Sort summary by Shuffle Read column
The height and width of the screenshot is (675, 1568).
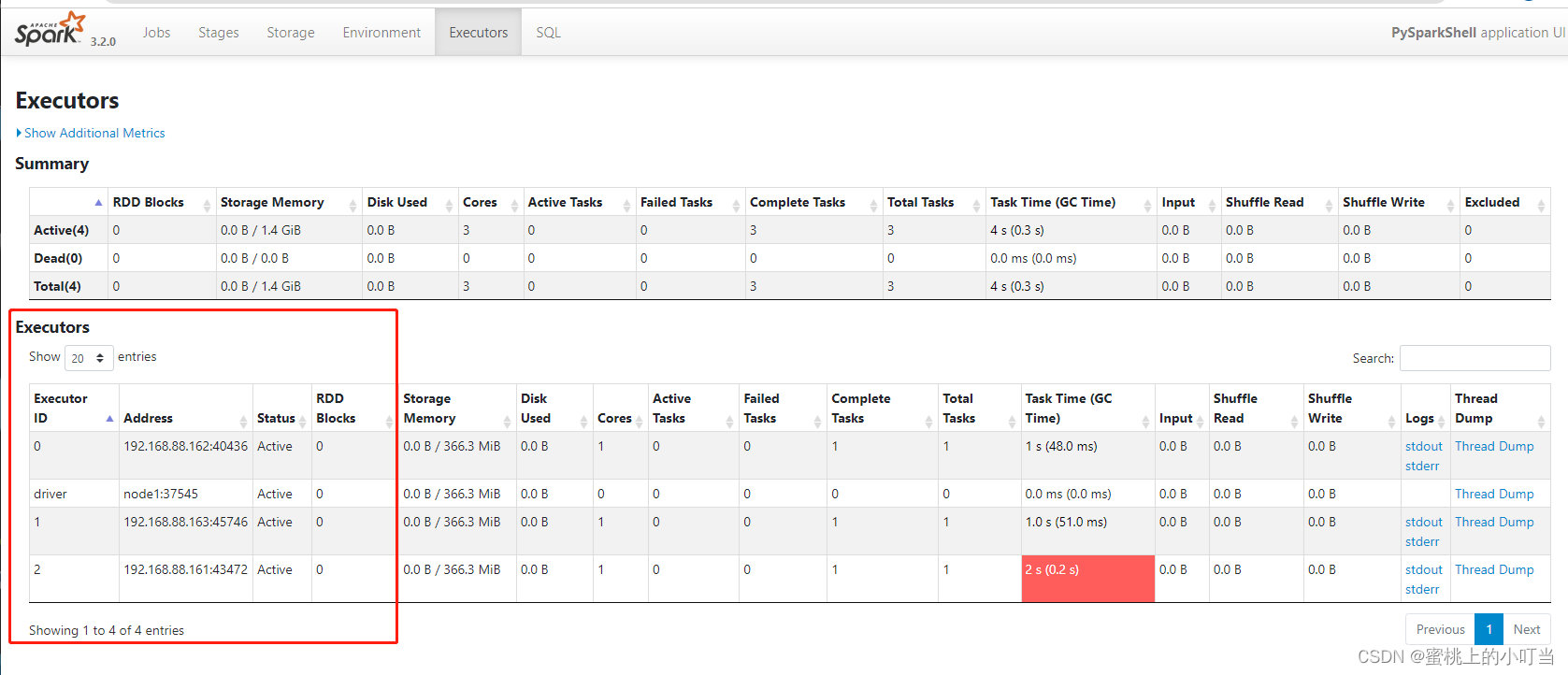coord(1279,202)
